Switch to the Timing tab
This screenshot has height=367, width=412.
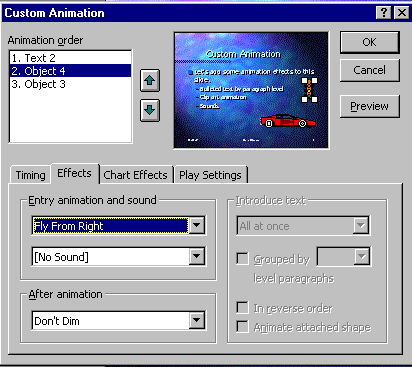pos(30,175)
